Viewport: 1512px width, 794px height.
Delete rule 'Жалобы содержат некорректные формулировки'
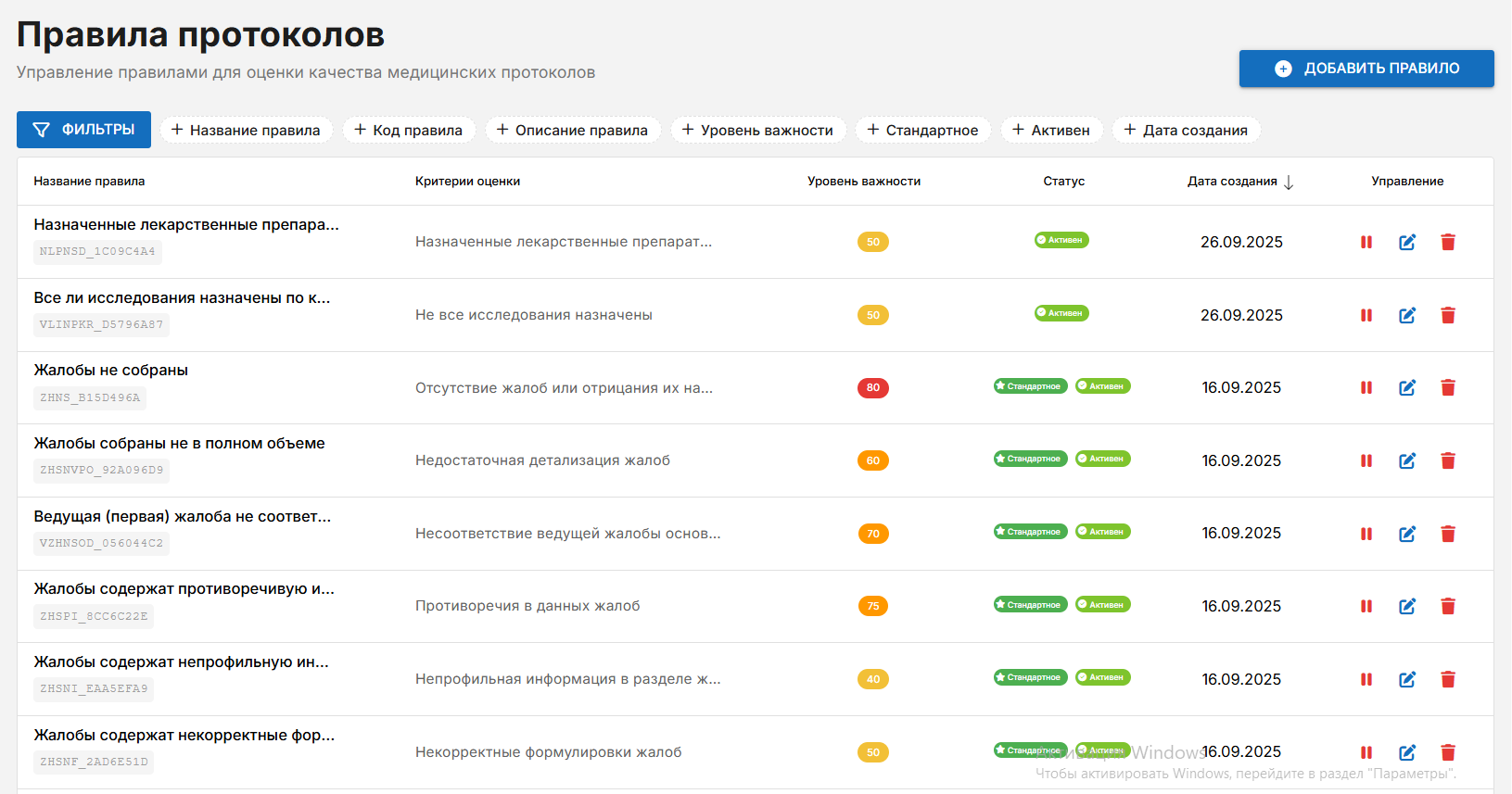pyautogui.click(x=1447, y=752)
